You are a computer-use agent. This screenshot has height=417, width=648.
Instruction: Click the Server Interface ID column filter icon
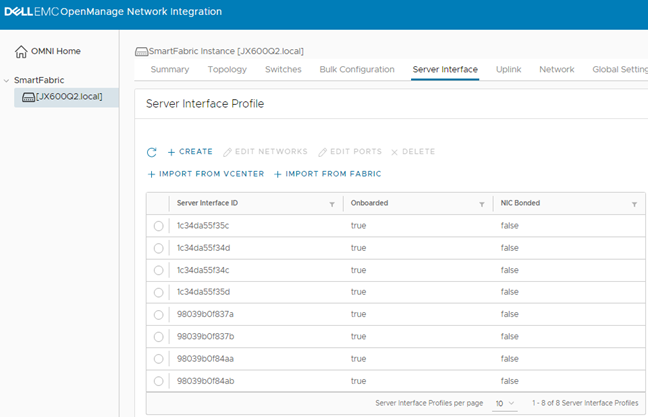click(332, 204)
